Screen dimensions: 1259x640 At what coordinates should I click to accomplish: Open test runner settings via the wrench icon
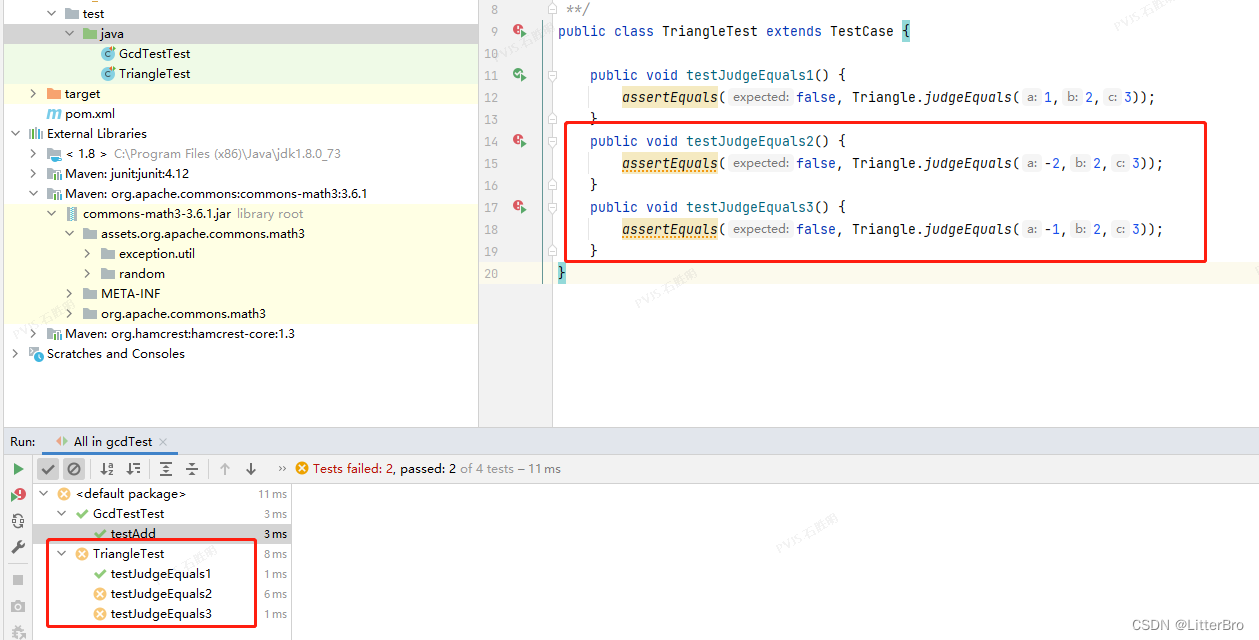point(16,547)
